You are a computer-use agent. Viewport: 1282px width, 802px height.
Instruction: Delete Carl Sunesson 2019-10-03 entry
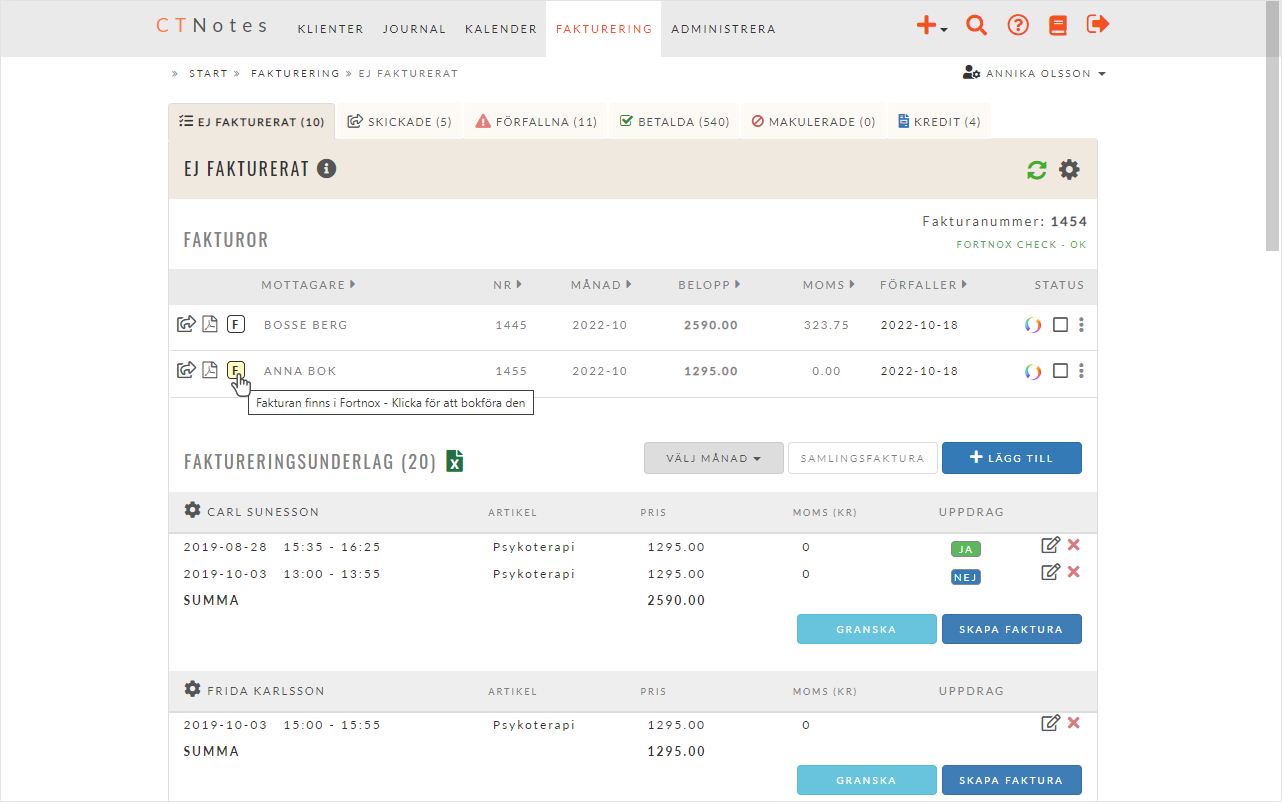point(1074,572)
